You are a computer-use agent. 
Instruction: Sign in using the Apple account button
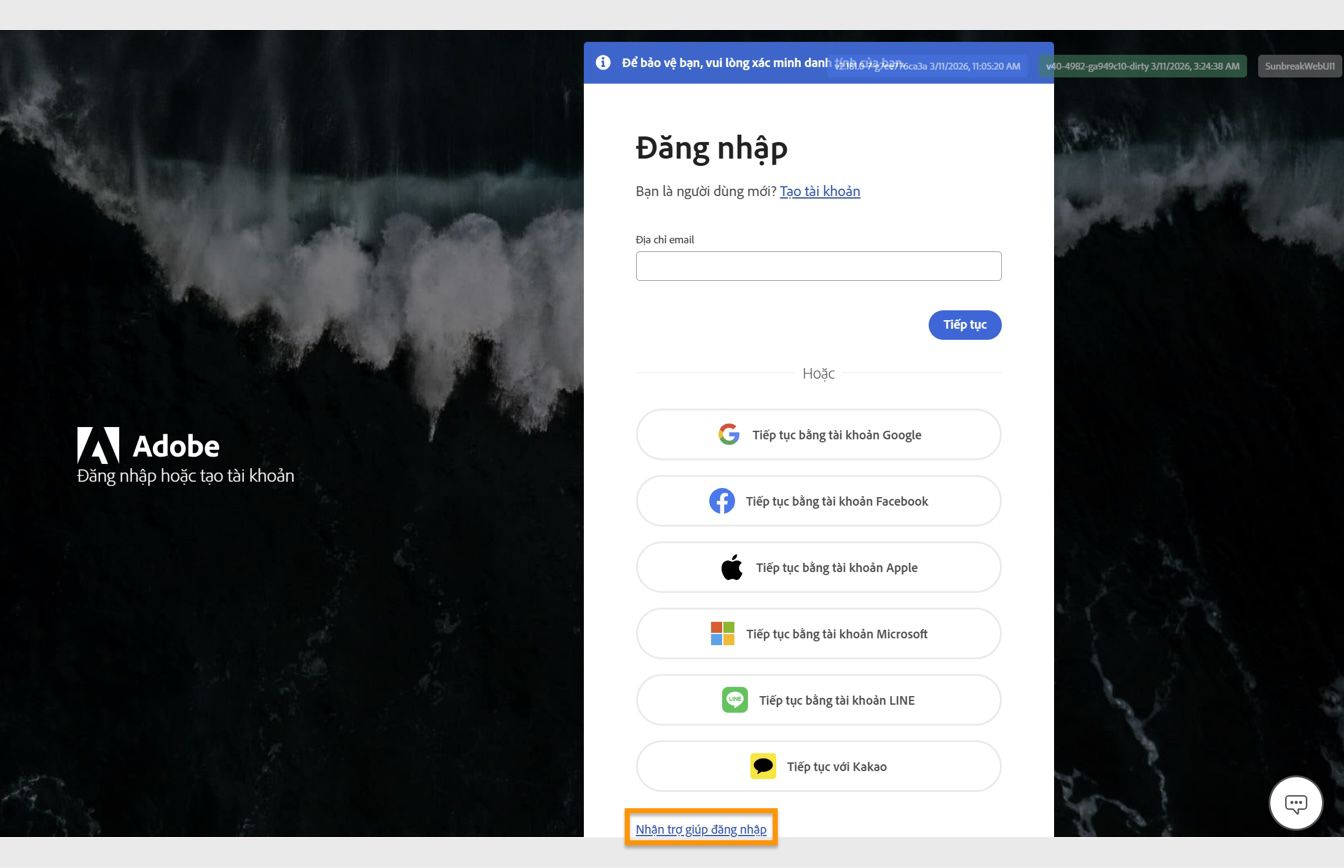pyautogui.click(x=818, y=568)
